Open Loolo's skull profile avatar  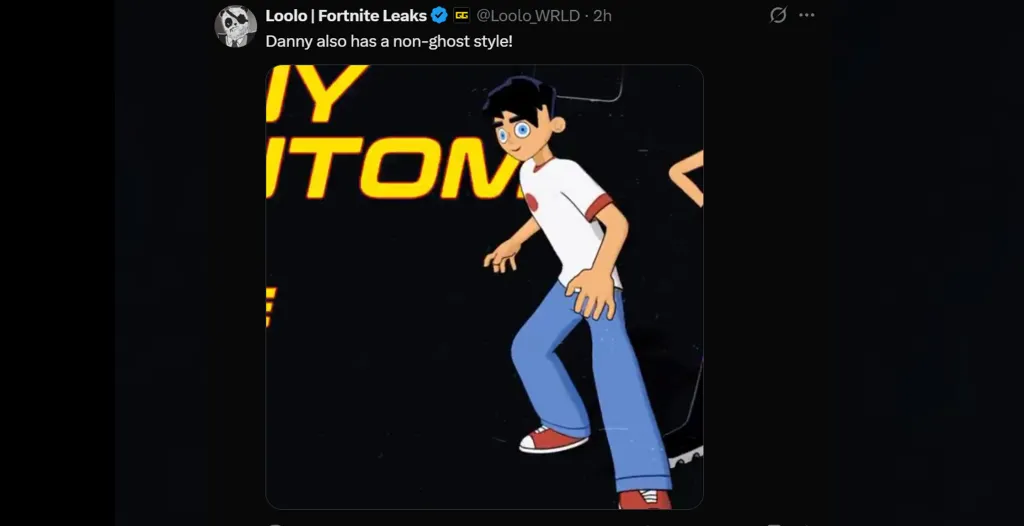coord(235,26)
